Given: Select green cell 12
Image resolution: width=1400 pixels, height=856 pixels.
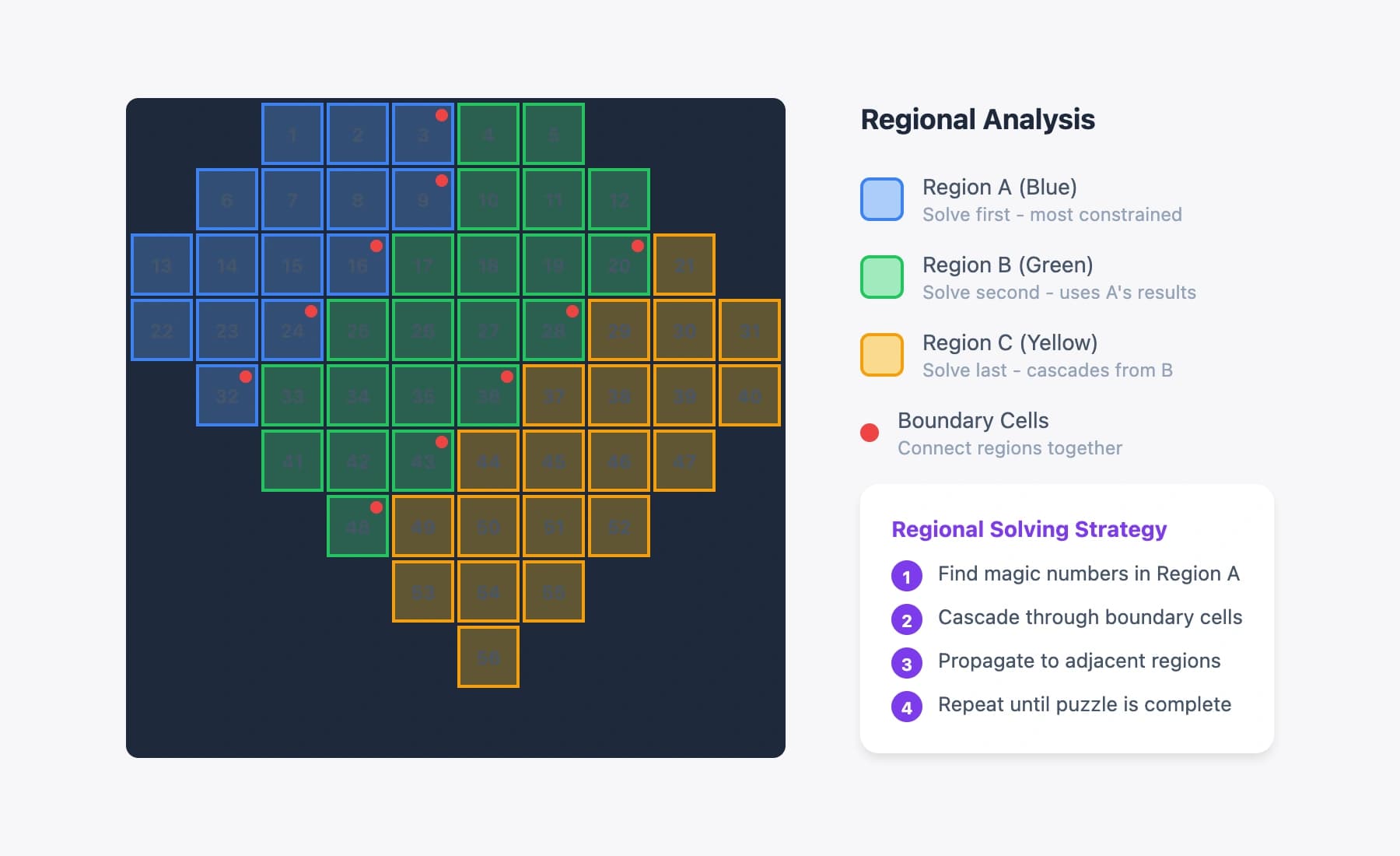Looking at the screenshot, I should [619, 199].
